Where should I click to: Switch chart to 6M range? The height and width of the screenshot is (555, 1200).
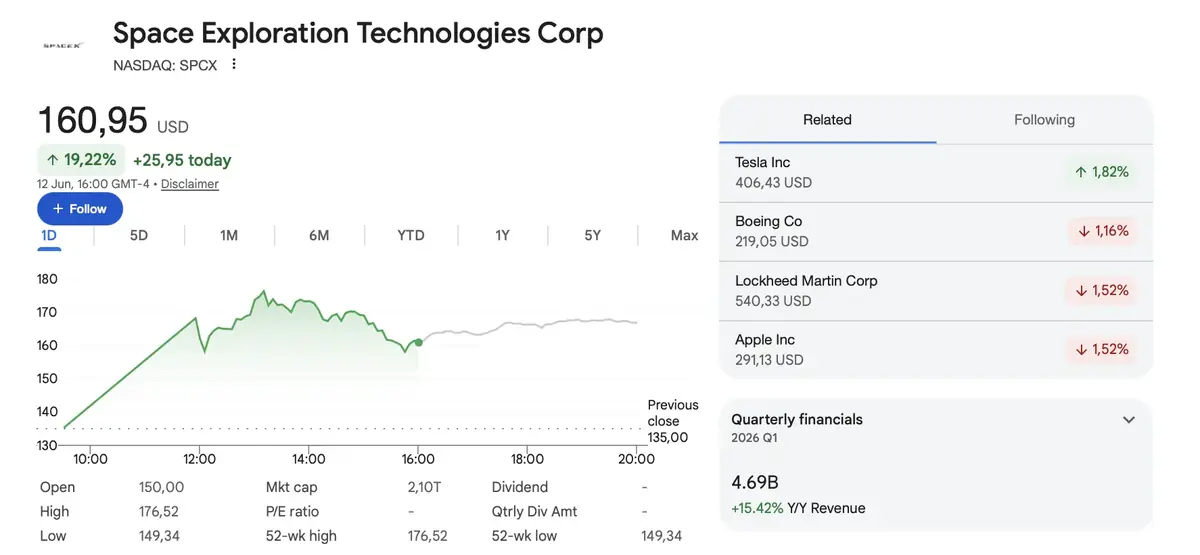pyautogui.click(x=319, y=236)
